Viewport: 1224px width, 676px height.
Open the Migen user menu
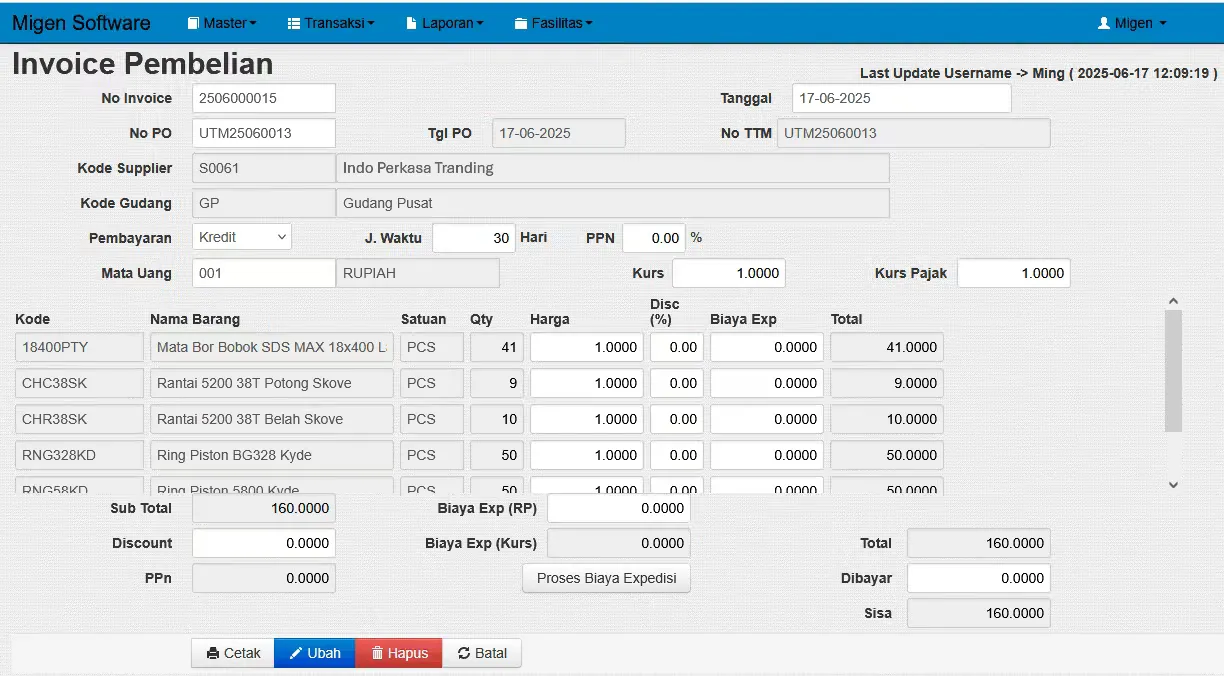point(1132,23)
